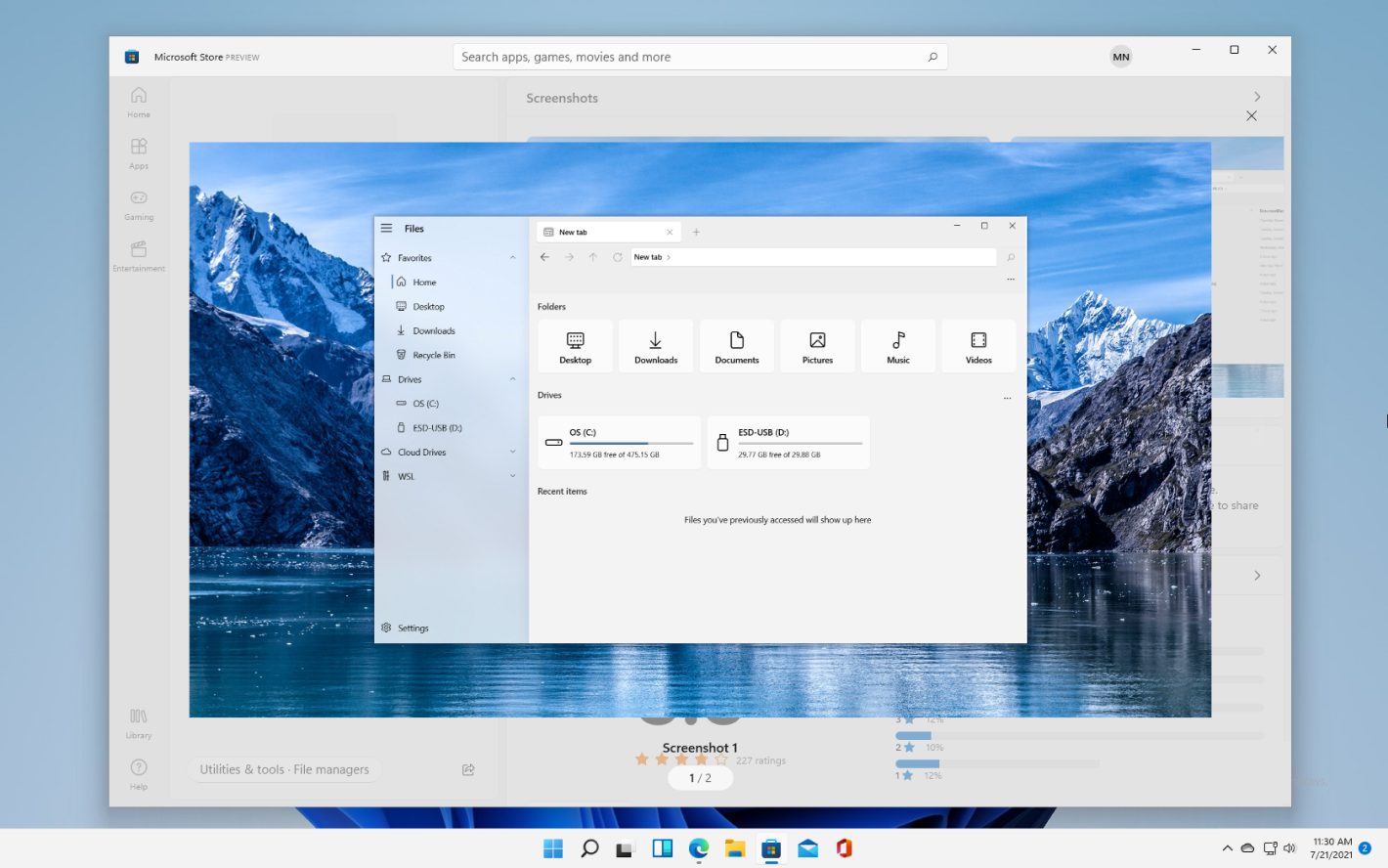The image size is (1388, 868).
Task: Open your Library in Microsoft Store
Action: click(138, 722)
